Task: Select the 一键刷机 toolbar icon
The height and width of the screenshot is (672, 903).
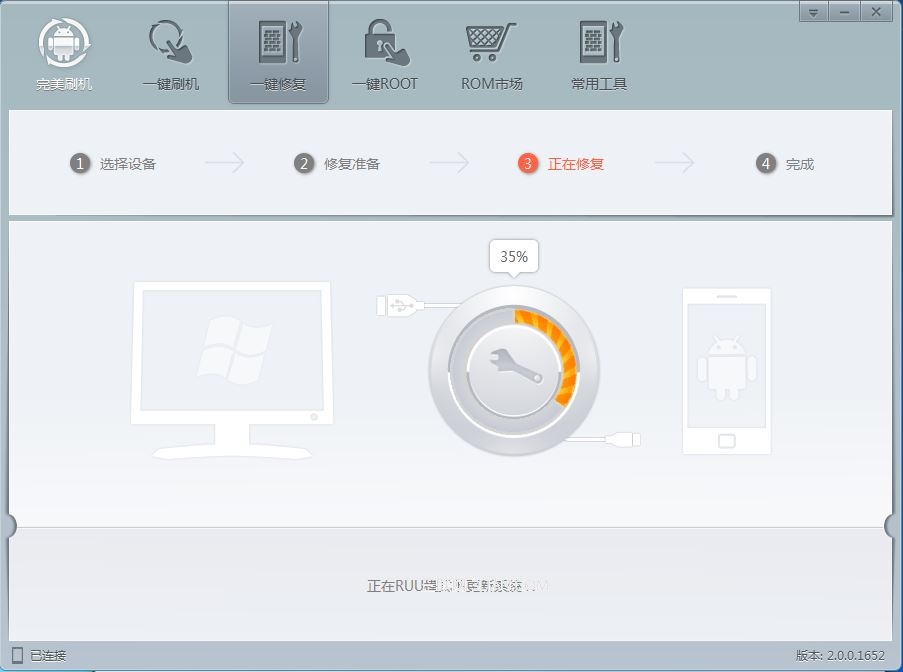Action: coord(170,42)
